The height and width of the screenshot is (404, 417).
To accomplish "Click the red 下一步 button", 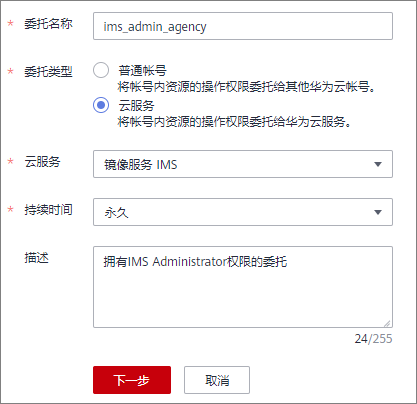I will [132, 380].
